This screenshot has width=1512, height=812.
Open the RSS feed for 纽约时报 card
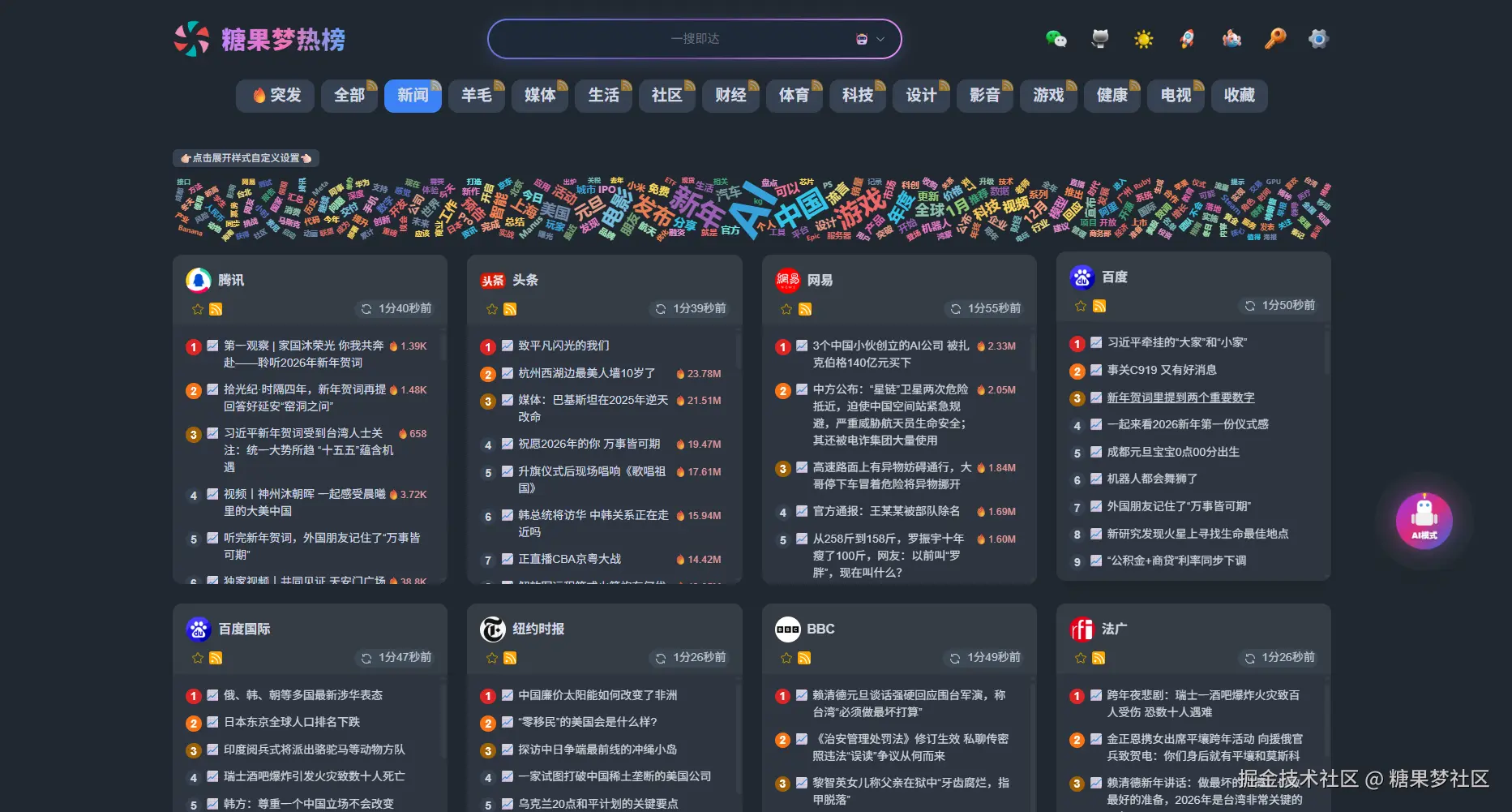click(x=510, y=658)
